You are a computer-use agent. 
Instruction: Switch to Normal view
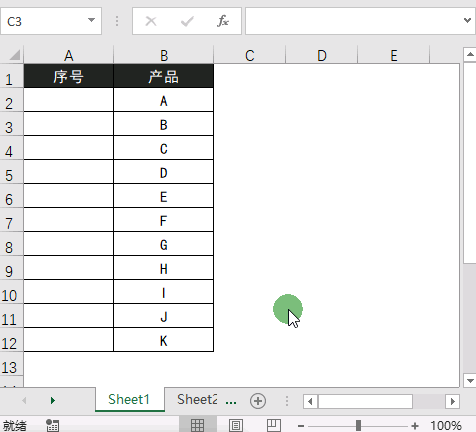tap(197, 425)
